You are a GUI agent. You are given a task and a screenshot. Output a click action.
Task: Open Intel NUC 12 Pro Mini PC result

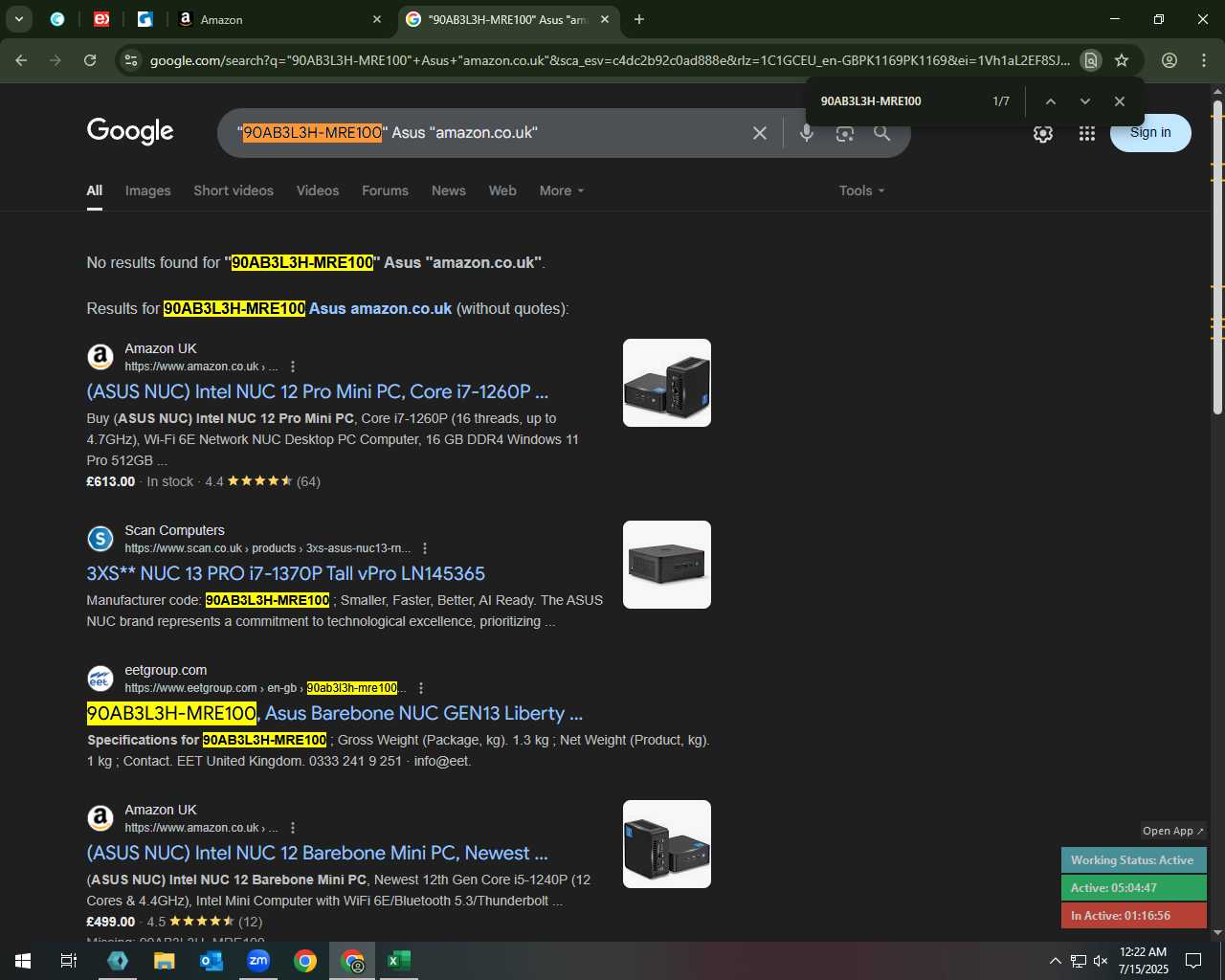pos(317,391)
